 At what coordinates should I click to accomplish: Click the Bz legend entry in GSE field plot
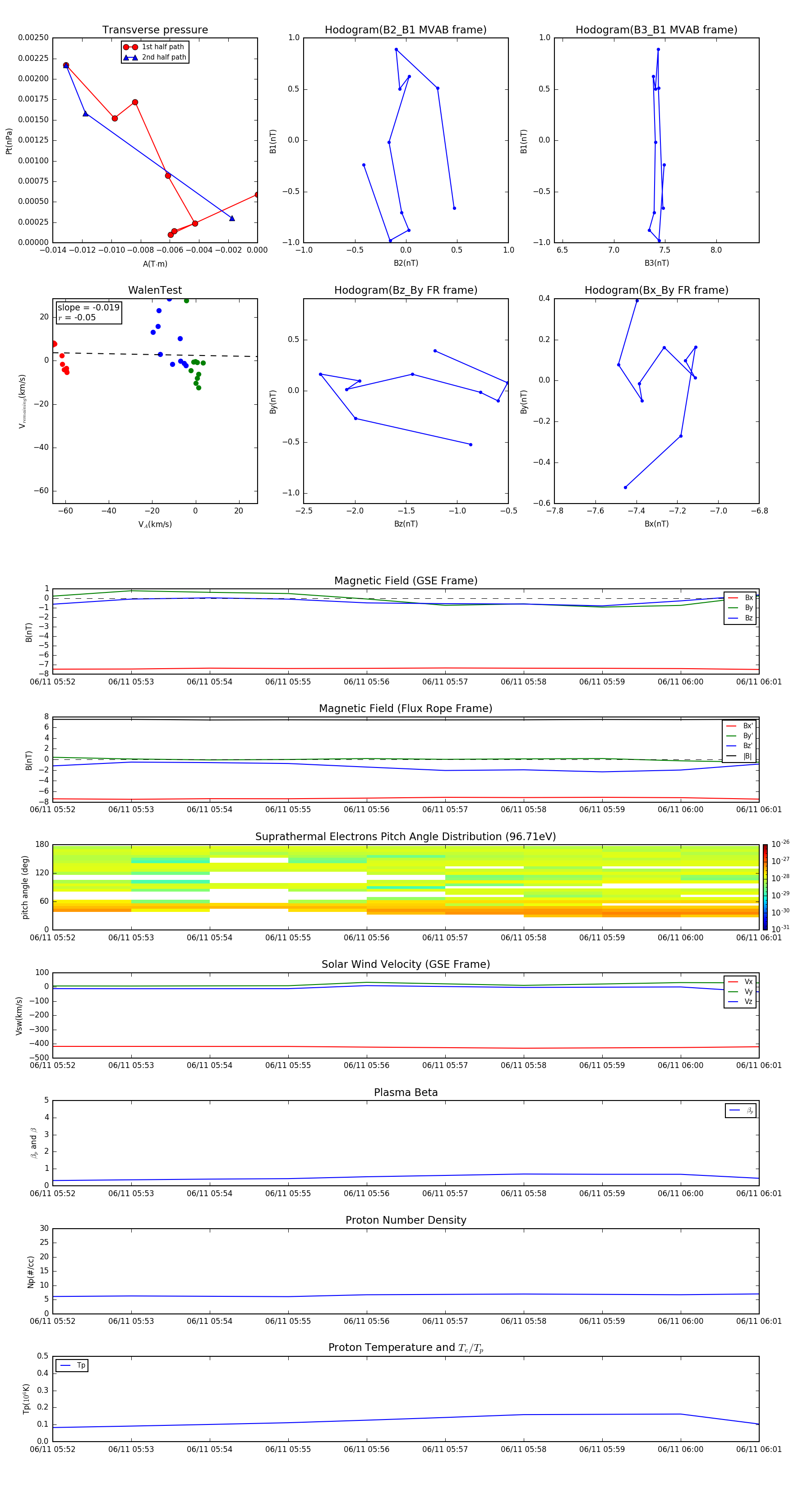click(740, 618)
